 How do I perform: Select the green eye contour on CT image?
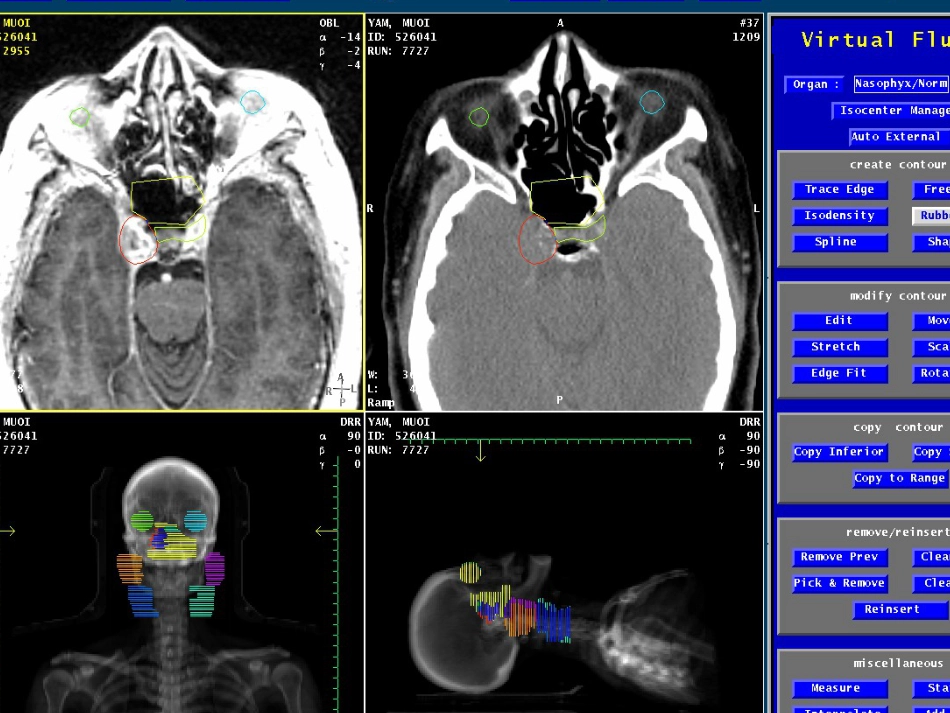click(x=479, y=117)
